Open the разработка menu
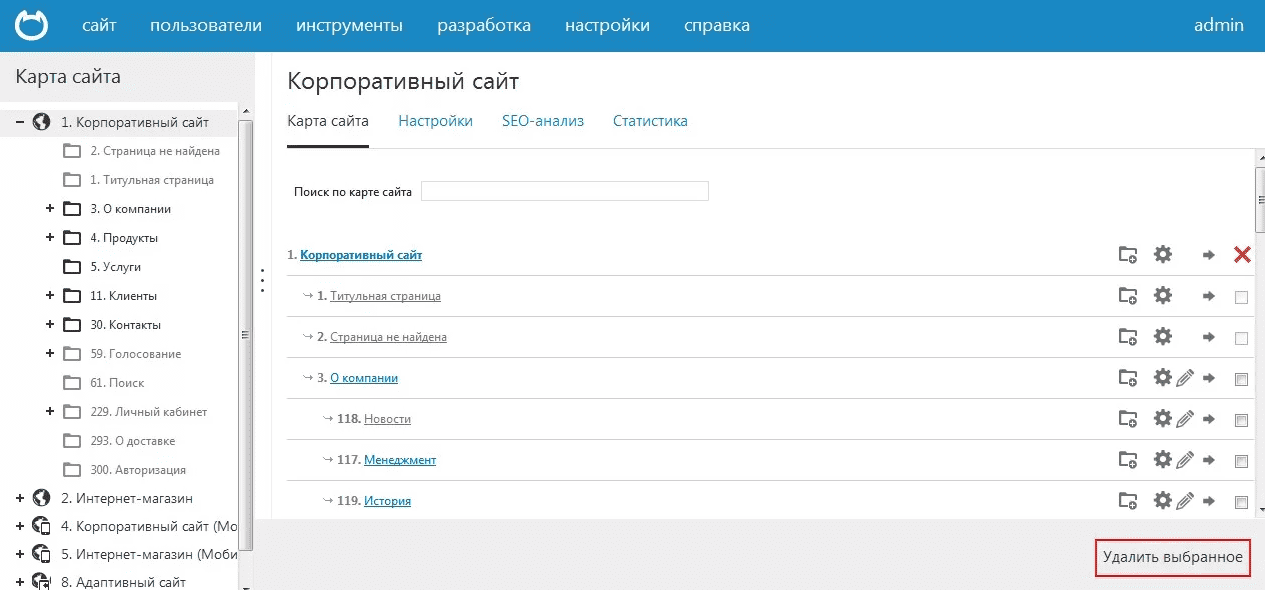1265x590 pixels. [484, 25]
